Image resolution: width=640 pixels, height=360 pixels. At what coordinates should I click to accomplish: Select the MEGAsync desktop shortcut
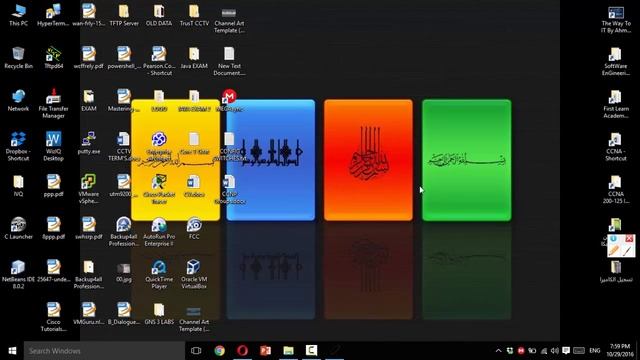click(229, 100)
